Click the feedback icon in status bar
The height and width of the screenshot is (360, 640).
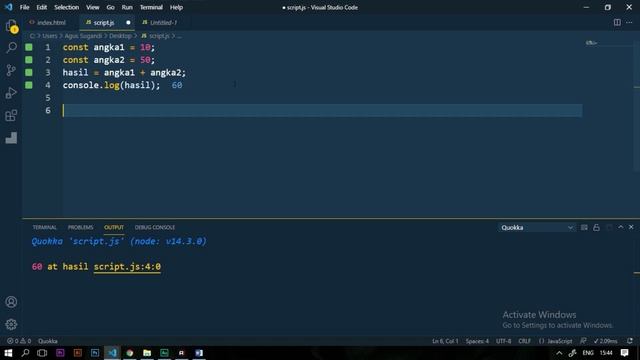(x=583, y=341)
